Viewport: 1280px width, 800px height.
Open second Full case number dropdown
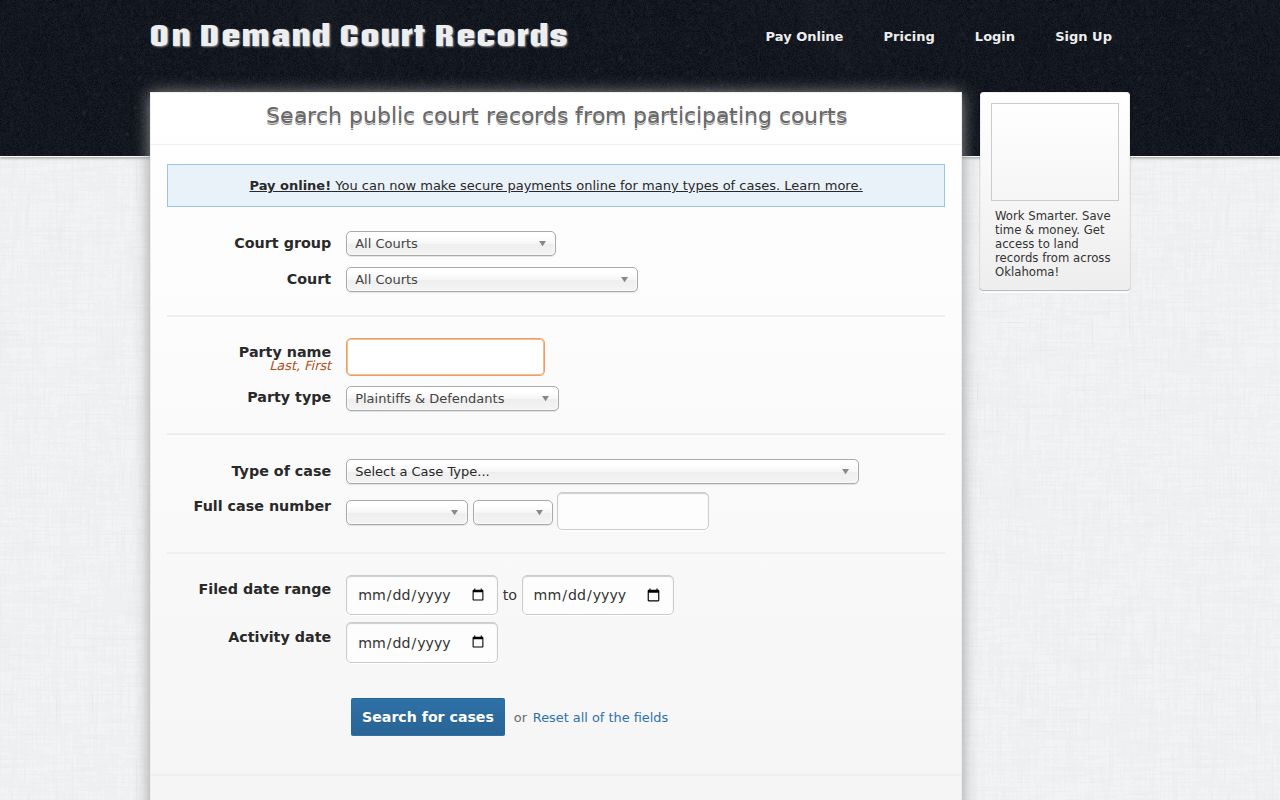(513, 512)
